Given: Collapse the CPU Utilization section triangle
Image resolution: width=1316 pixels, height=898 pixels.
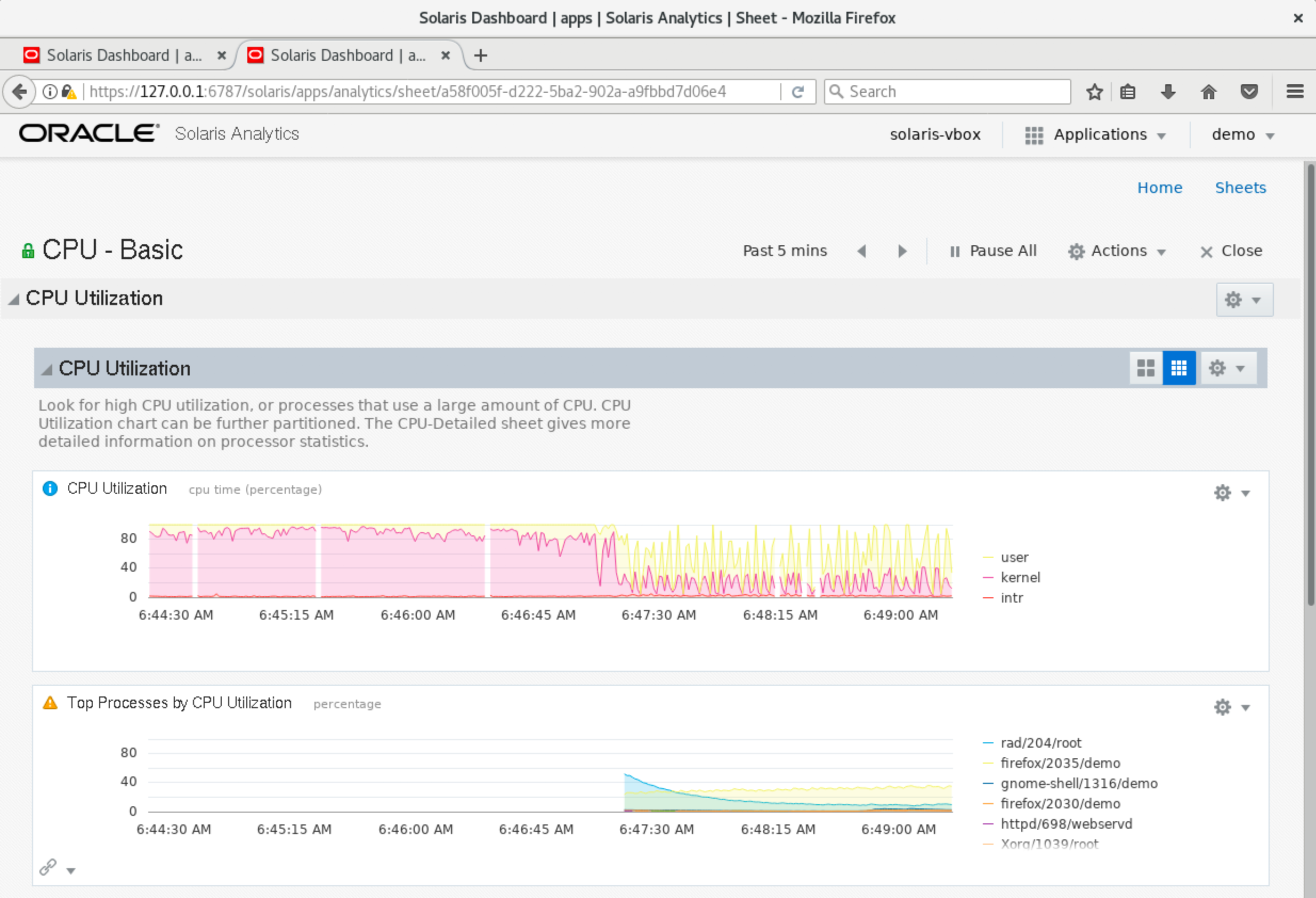Looking at the screenshot, I should 14,299.
